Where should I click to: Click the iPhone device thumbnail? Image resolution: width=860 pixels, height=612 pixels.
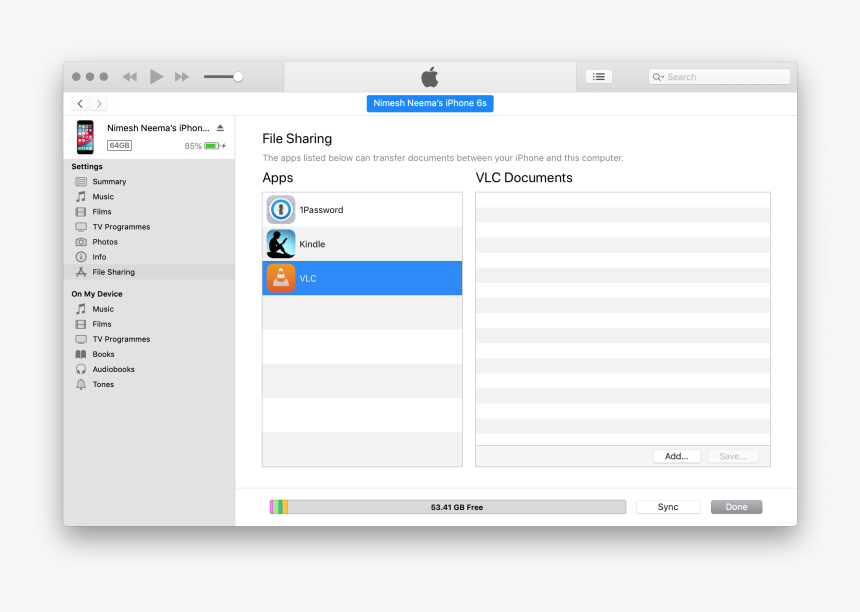[85, 137]
